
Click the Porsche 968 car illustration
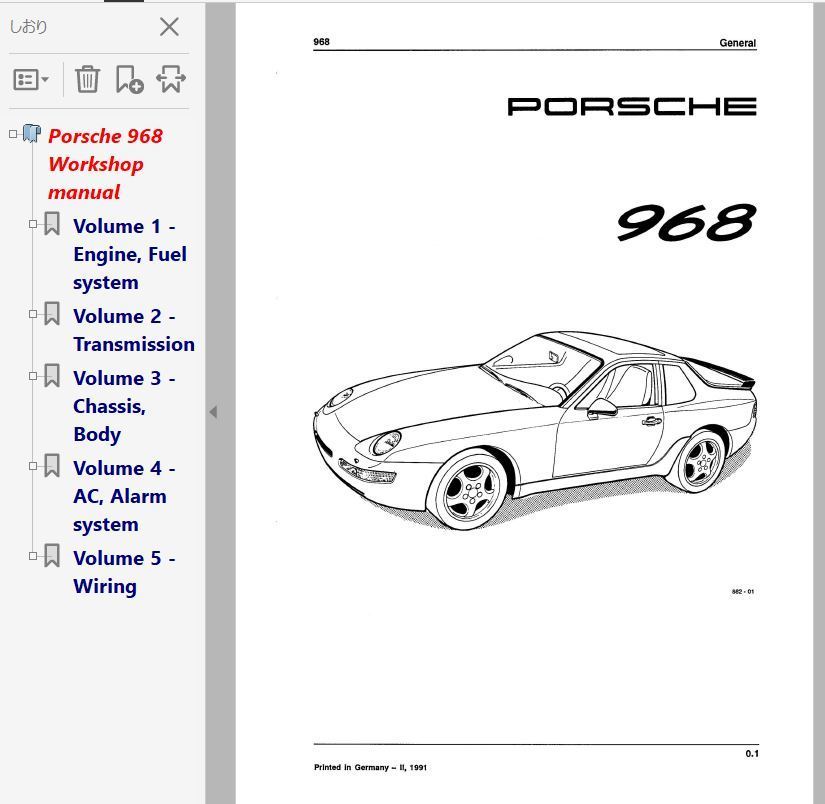click(x=535, y=430)
